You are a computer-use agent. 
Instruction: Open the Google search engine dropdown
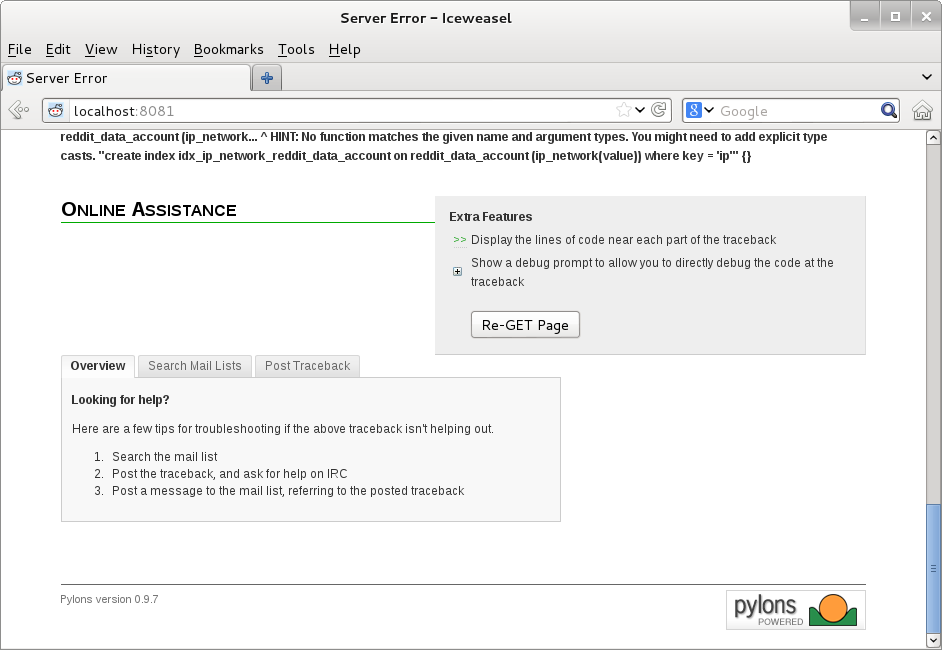point(701,111)
